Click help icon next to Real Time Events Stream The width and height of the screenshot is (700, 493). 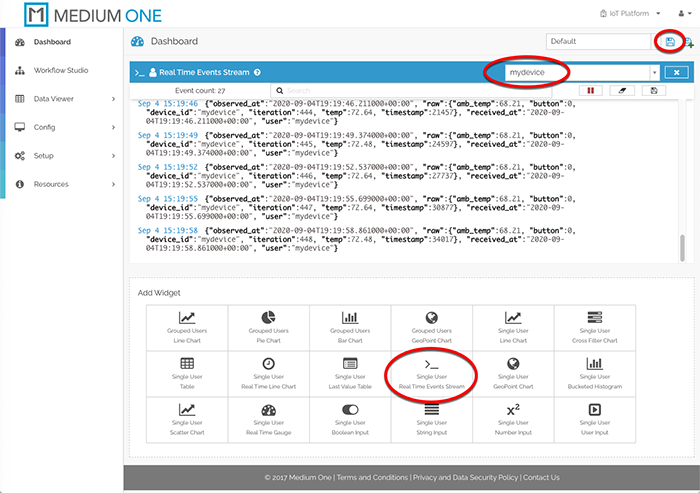tap(258, 73)
